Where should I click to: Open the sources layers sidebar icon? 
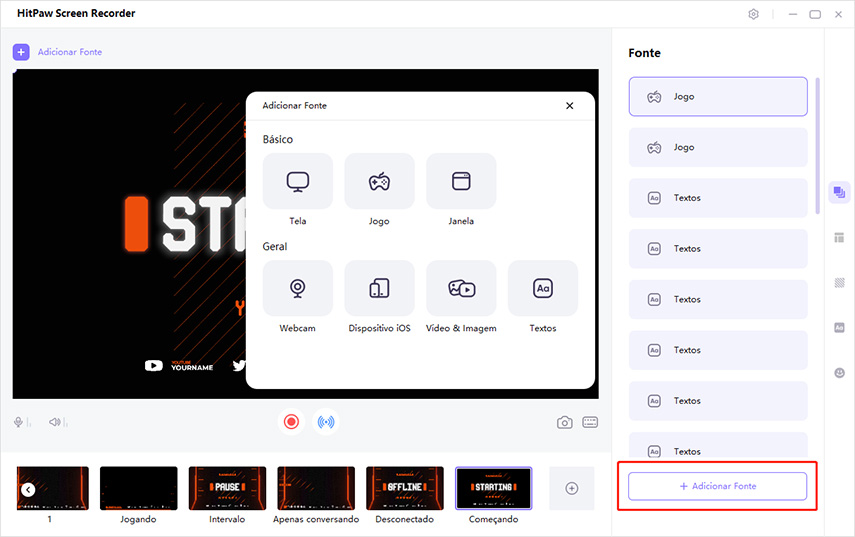point(839,192)
